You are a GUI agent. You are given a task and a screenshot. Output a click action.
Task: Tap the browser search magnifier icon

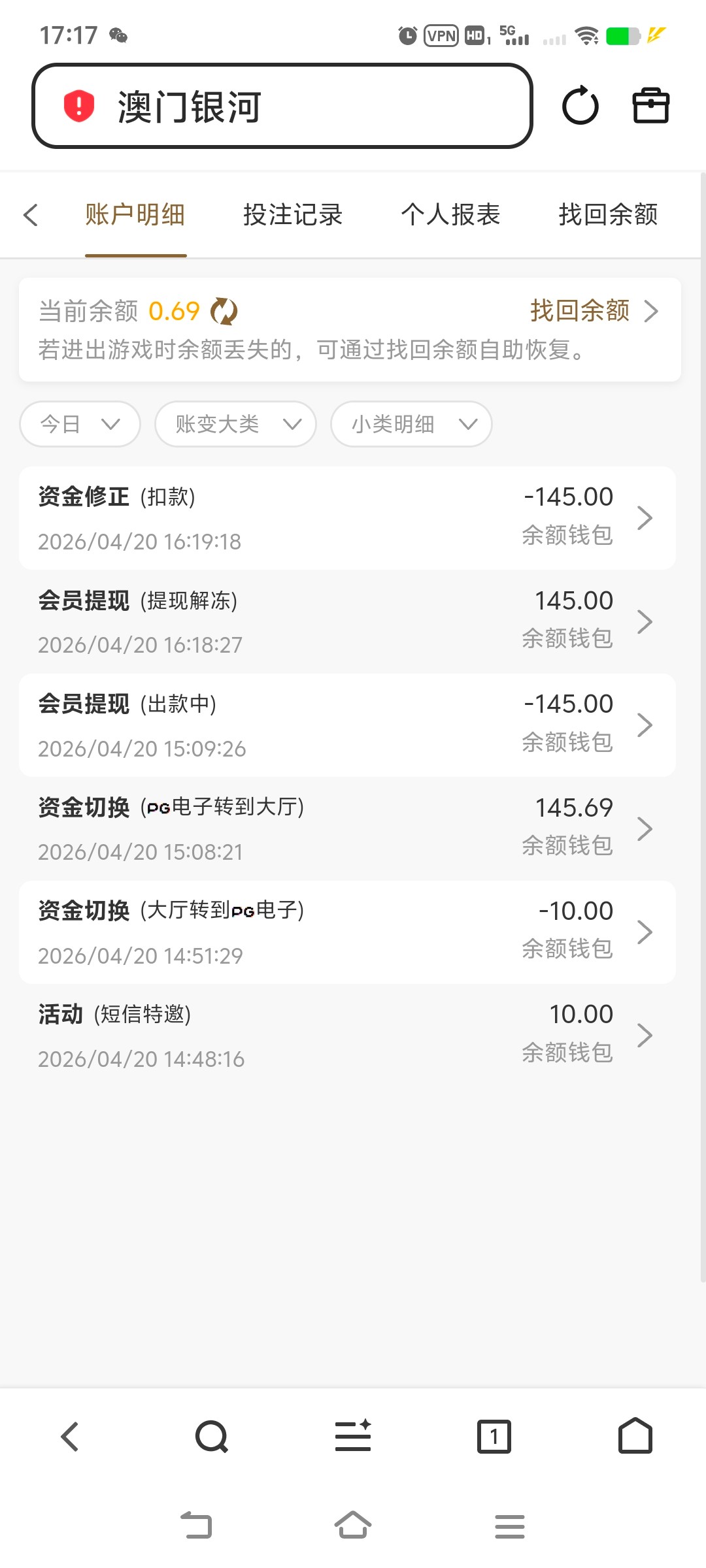pos(212,1437)
